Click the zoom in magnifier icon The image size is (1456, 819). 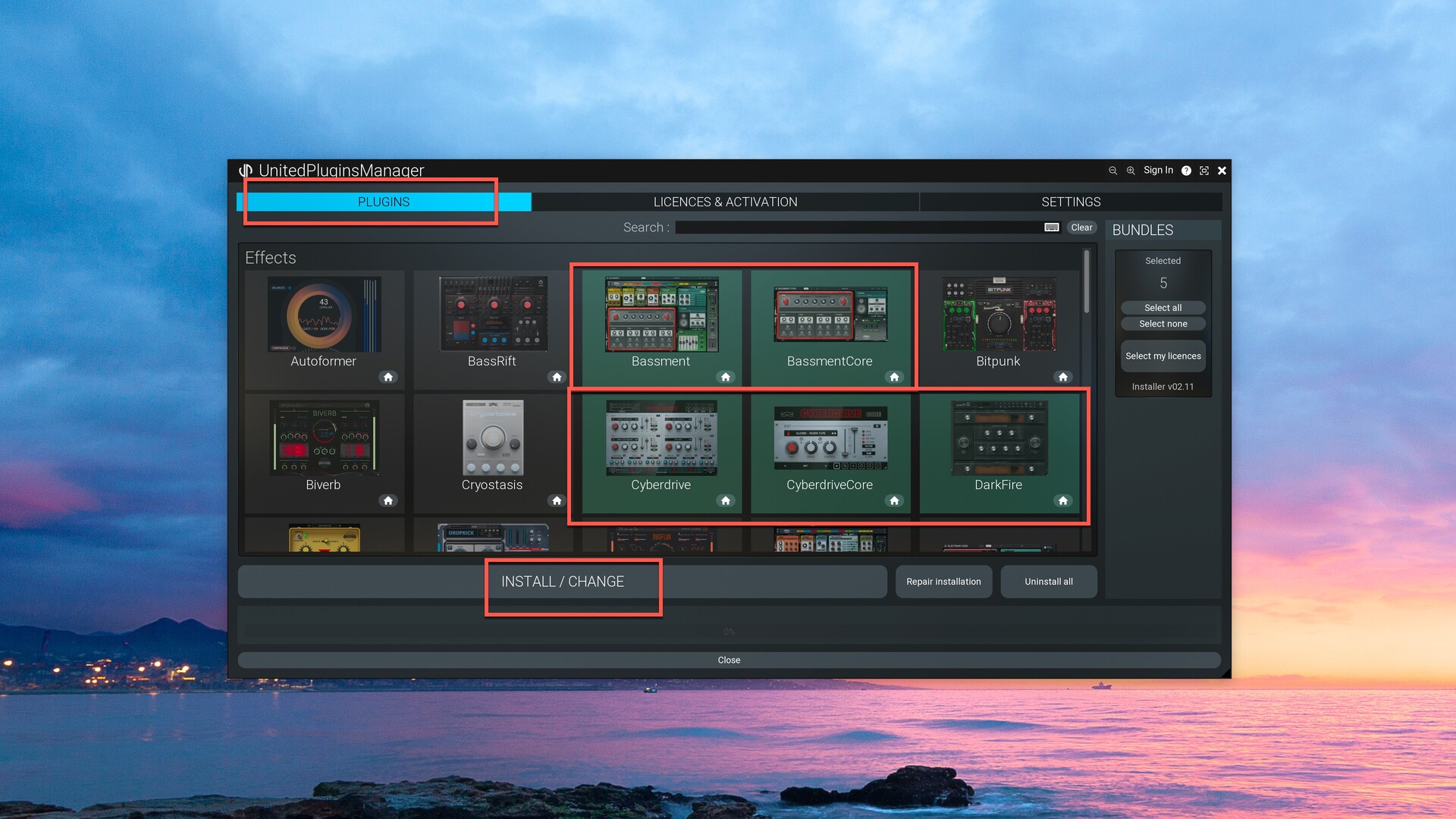click(1130, 171)
